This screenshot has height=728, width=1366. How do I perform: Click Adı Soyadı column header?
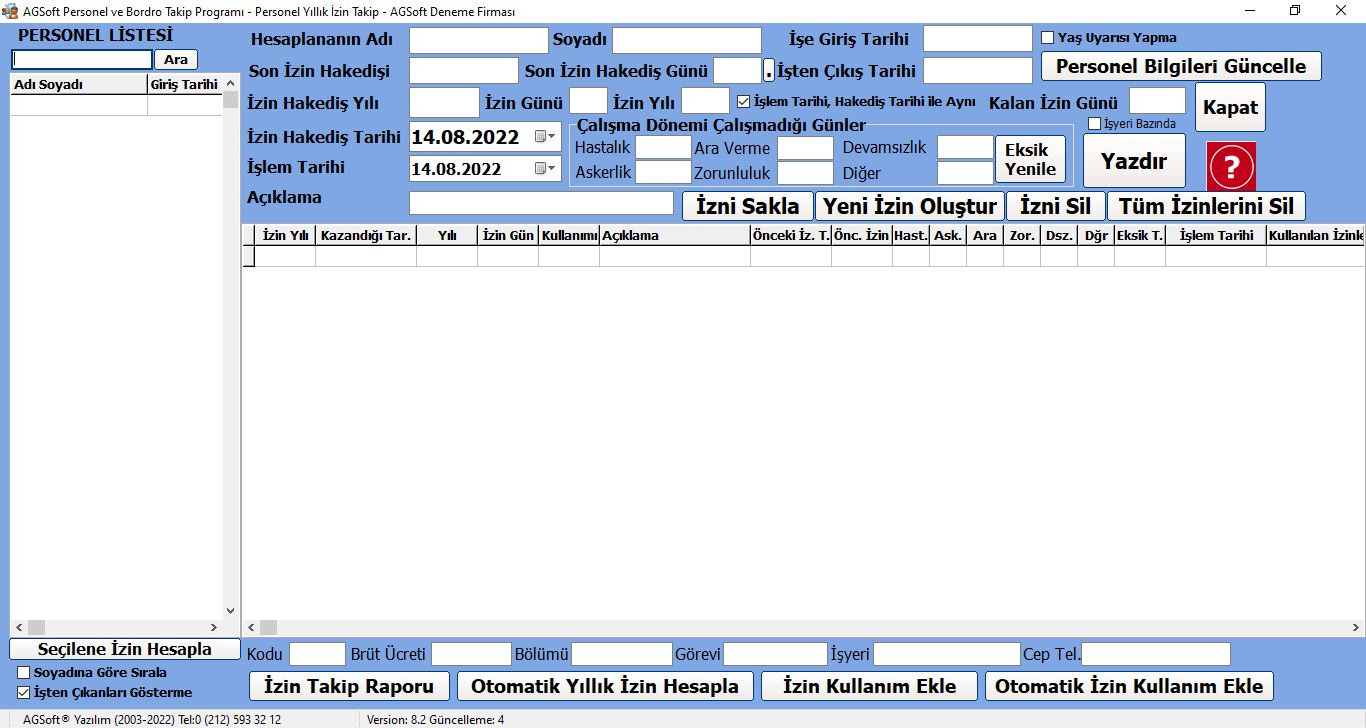pyautogui.click(x=79, y=85)
